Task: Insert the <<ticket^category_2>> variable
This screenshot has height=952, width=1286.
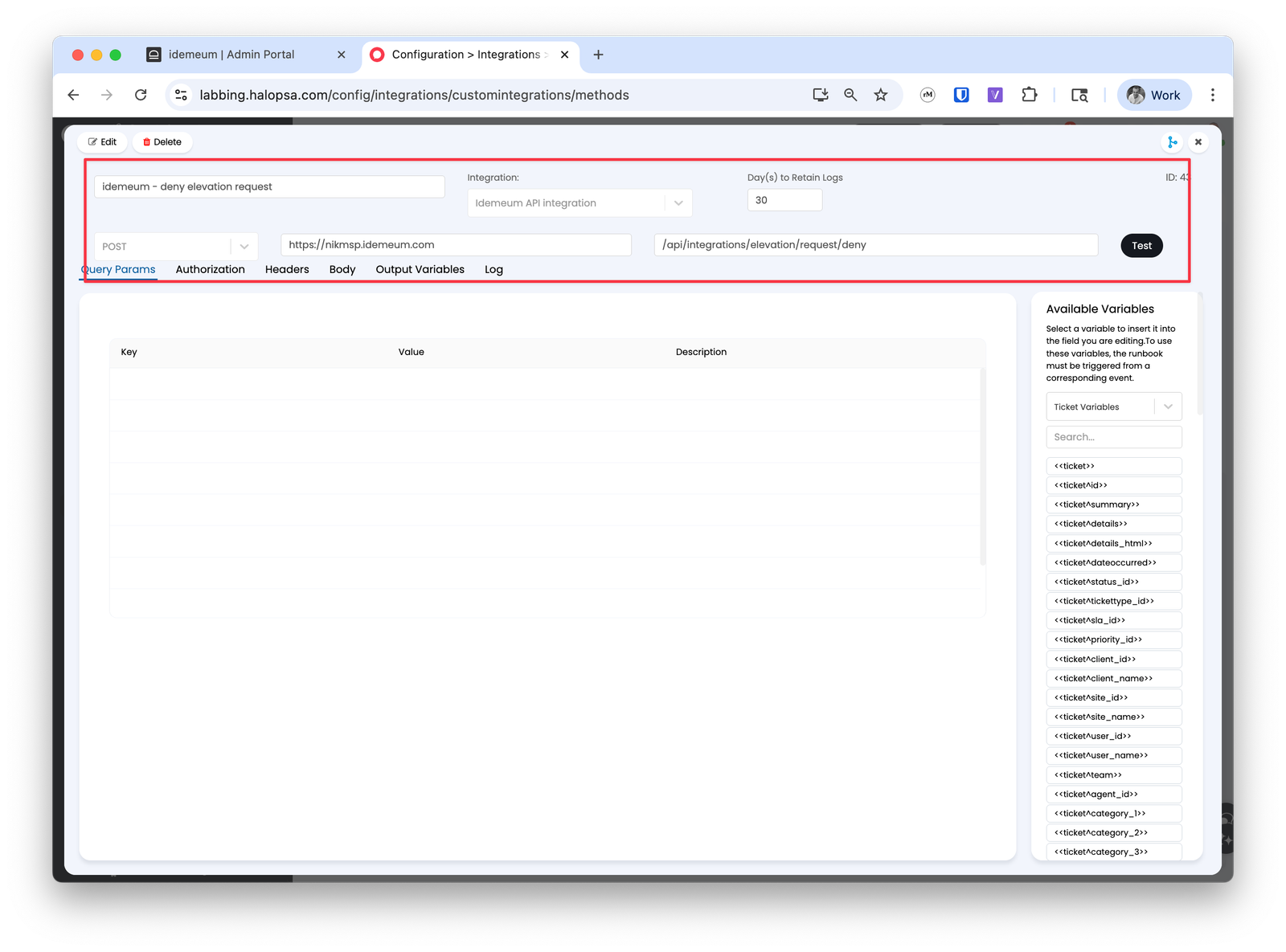Action: (1114, 833)
